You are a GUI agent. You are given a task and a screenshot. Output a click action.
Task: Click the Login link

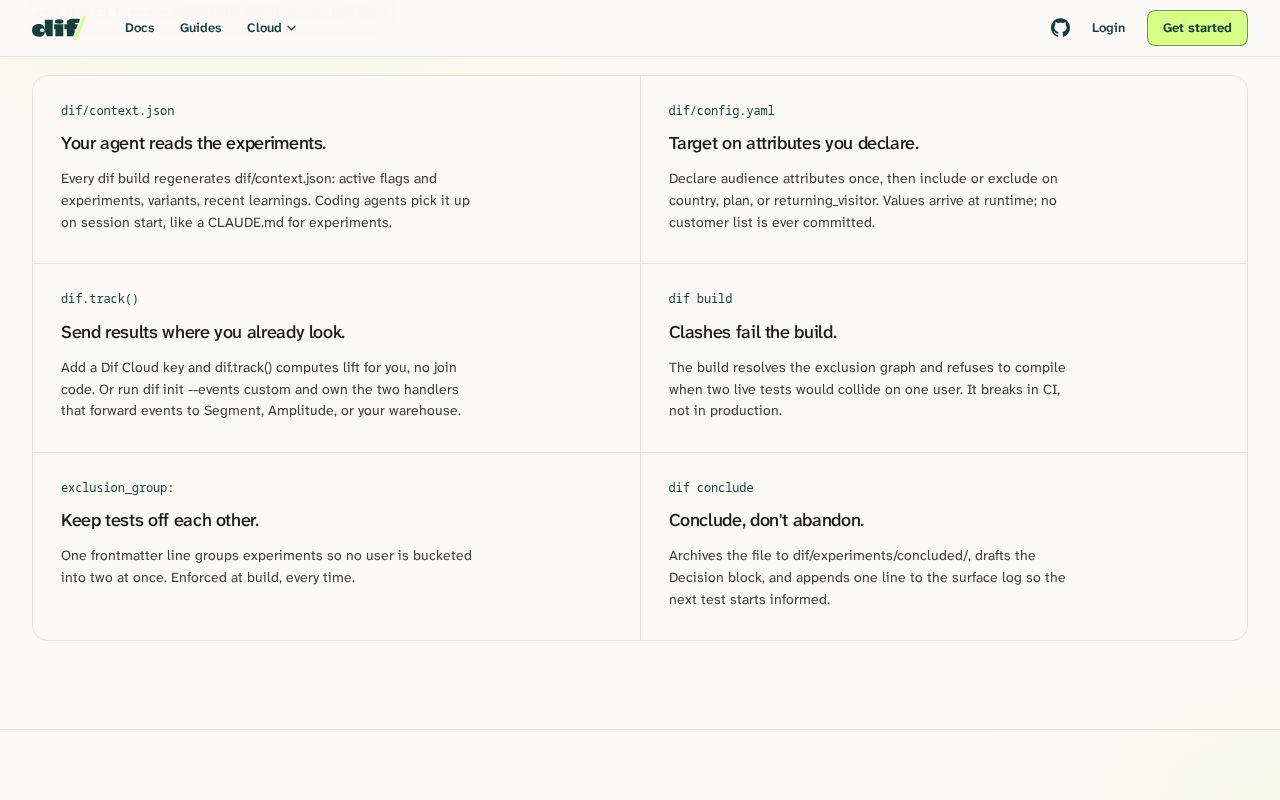coord(1108,28)
